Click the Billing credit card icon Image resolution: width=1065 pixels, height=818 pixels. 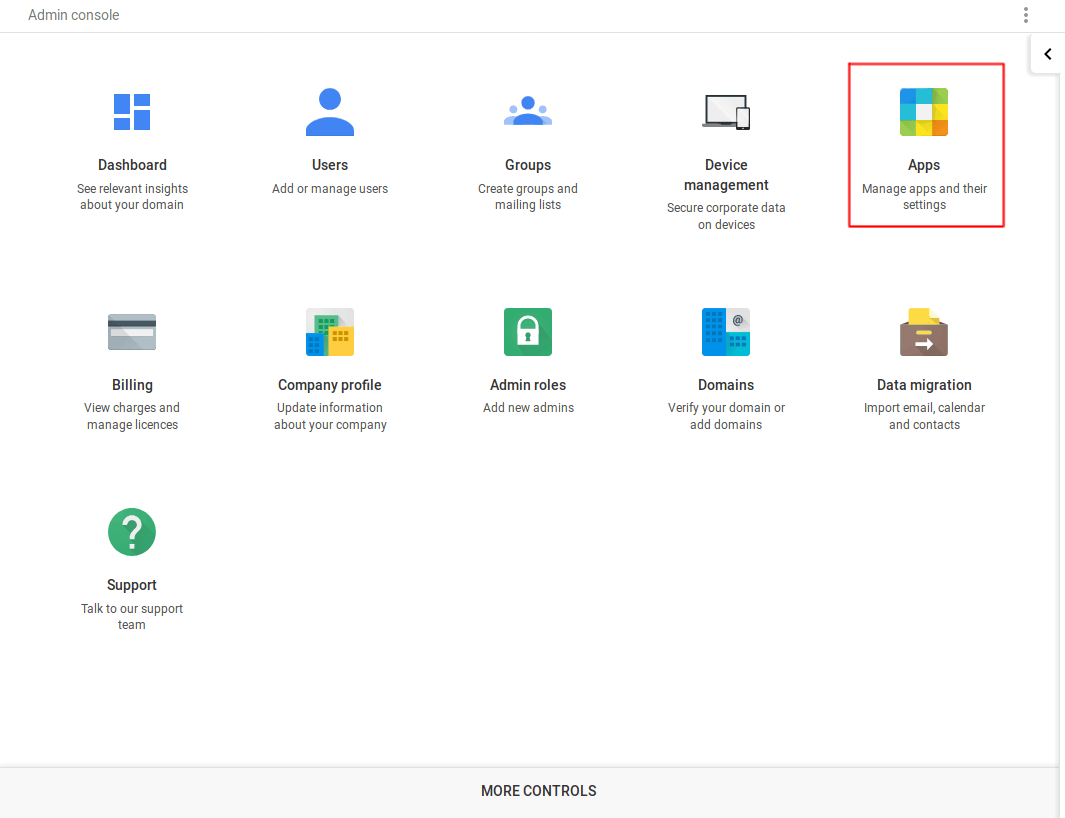pos(132,332)
